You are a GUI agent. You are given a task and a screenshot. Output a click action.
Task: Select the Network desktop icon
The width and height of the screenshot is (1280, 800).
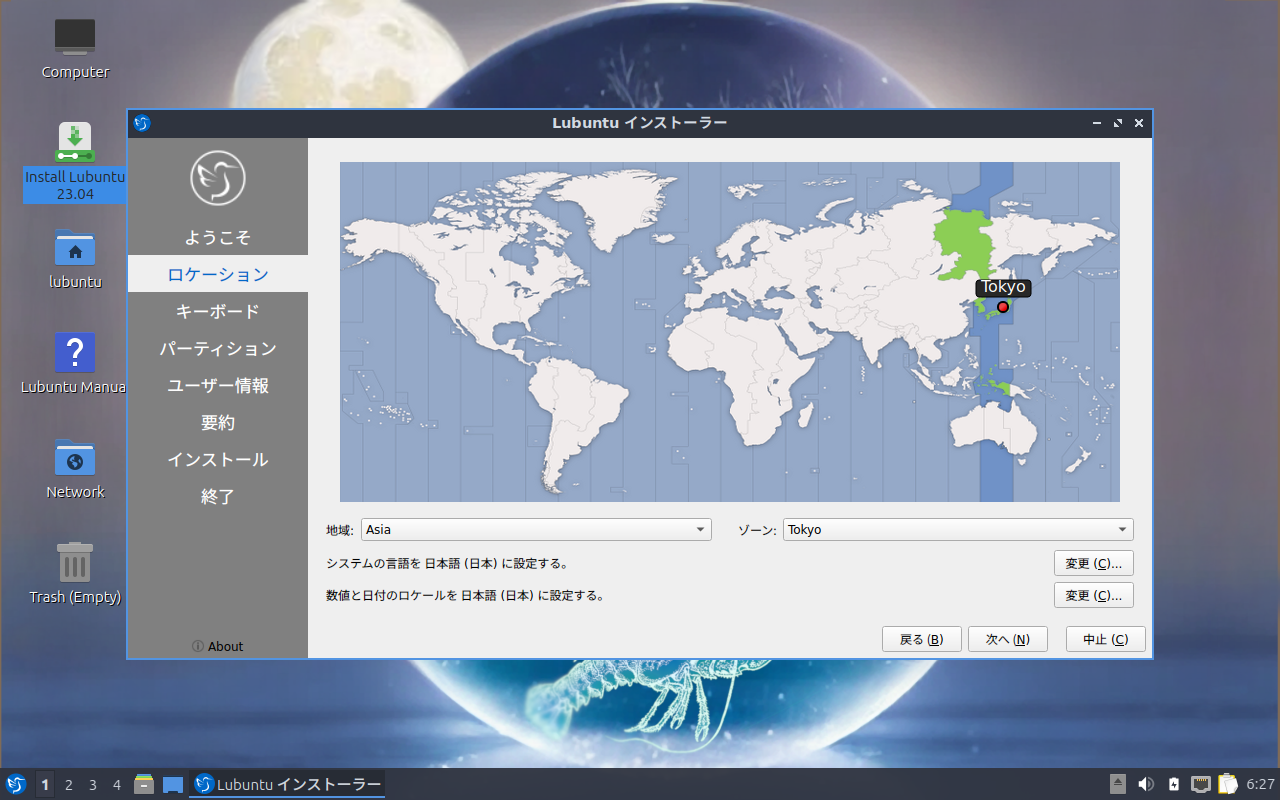pos(75,470)
